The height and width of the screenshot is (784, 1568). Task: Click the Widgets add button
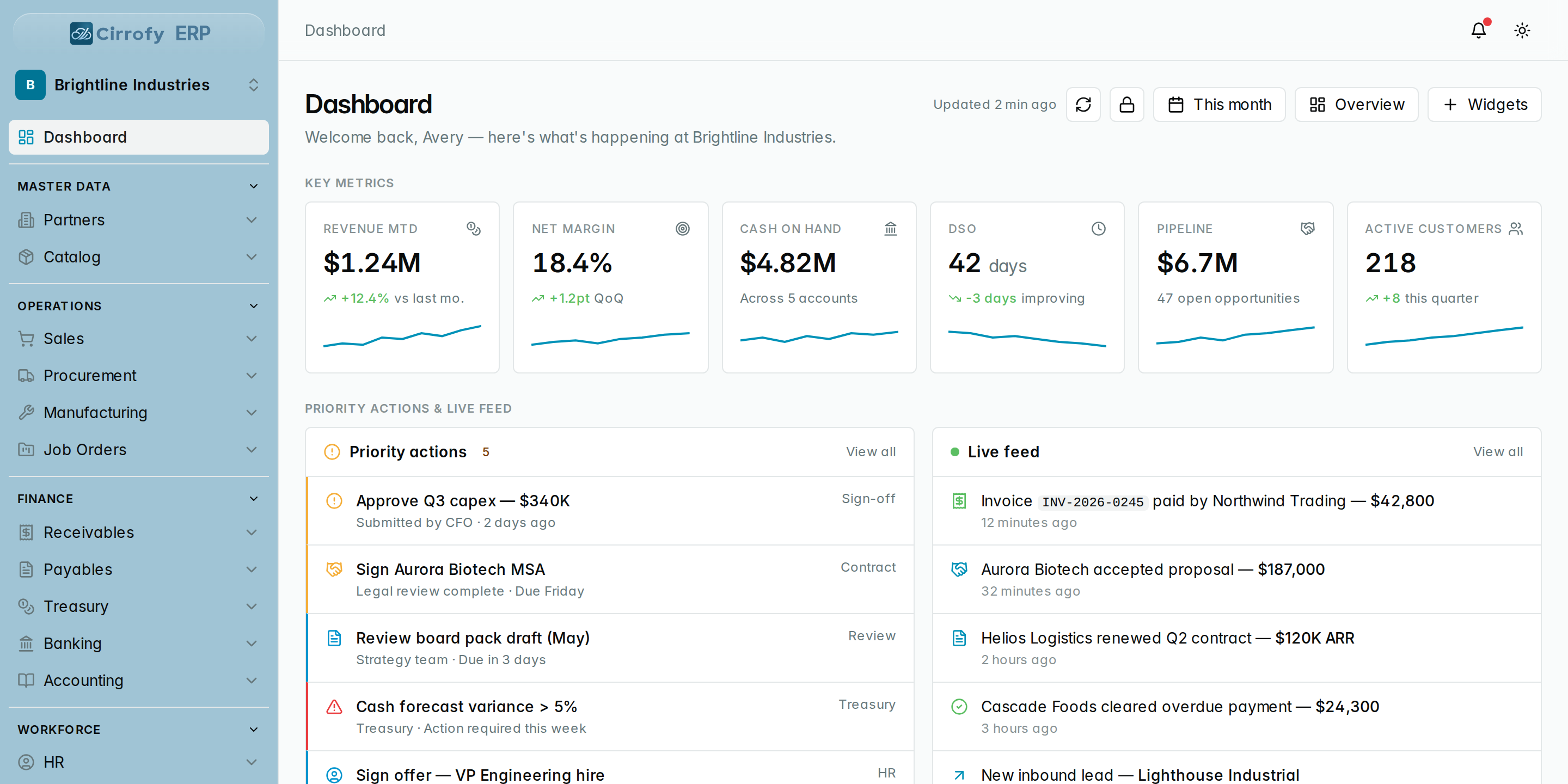[x=1484, y=105]
